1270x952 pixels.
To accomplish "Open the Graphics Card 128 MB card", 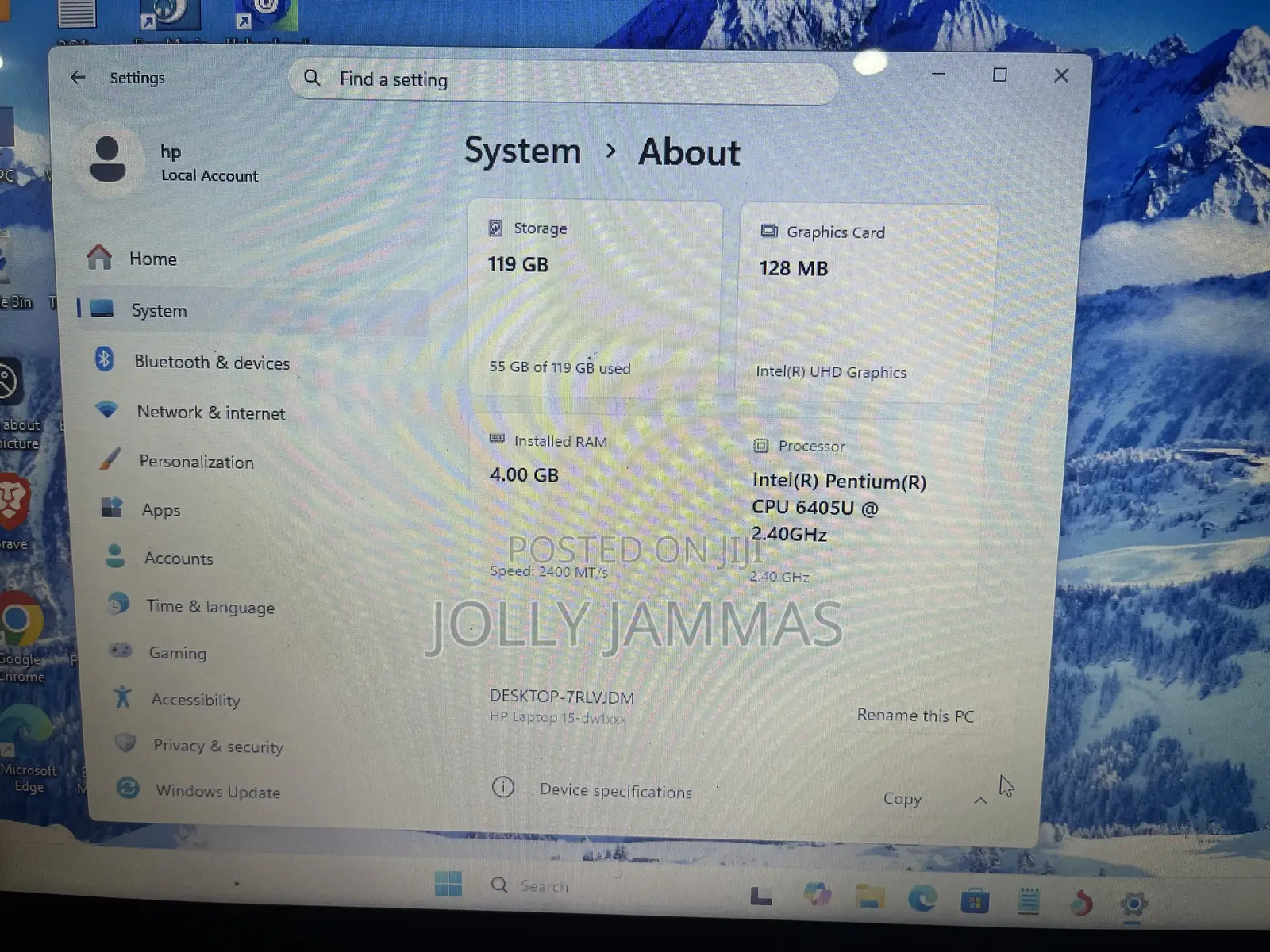I will coord(867,303).
